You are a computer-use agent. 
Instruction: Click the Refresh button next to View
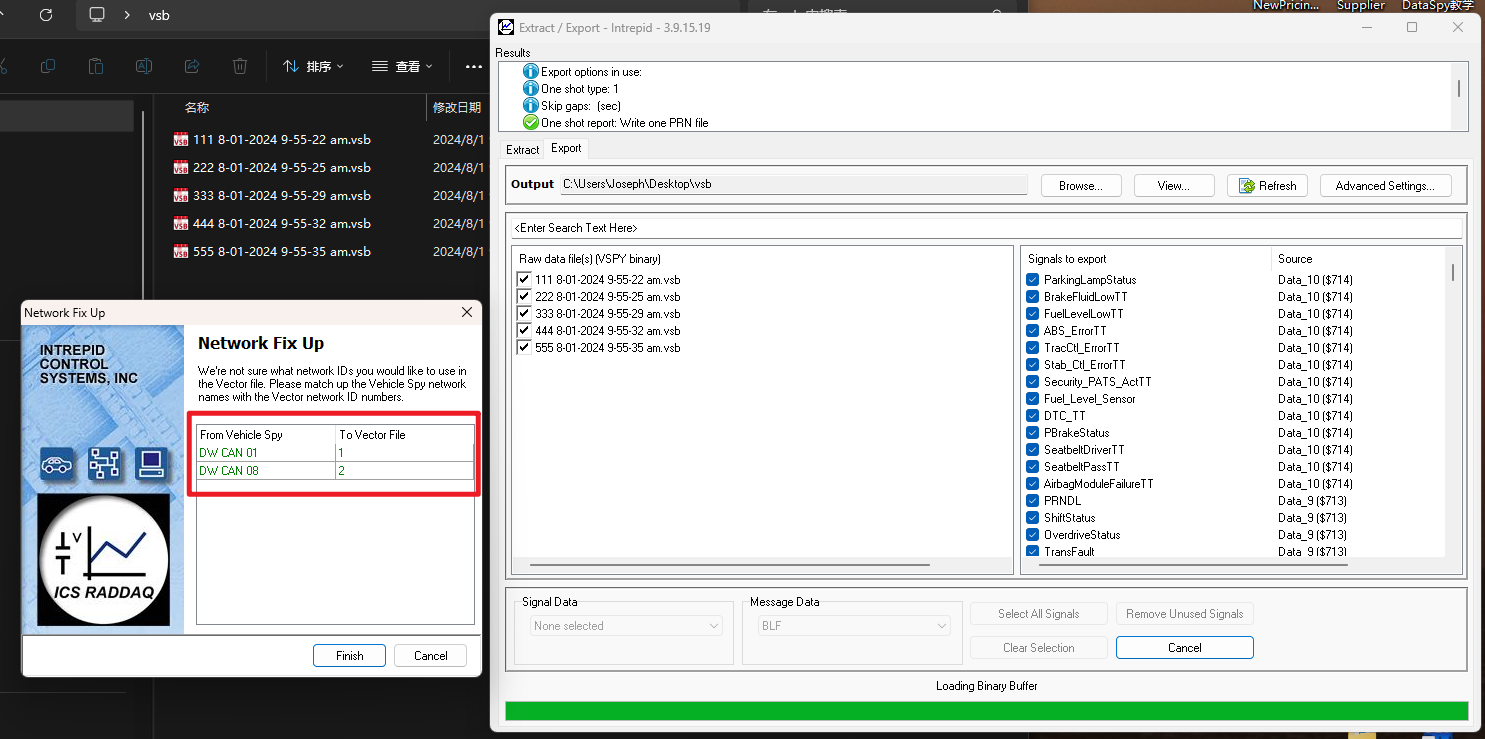(x=1267, y=186)
